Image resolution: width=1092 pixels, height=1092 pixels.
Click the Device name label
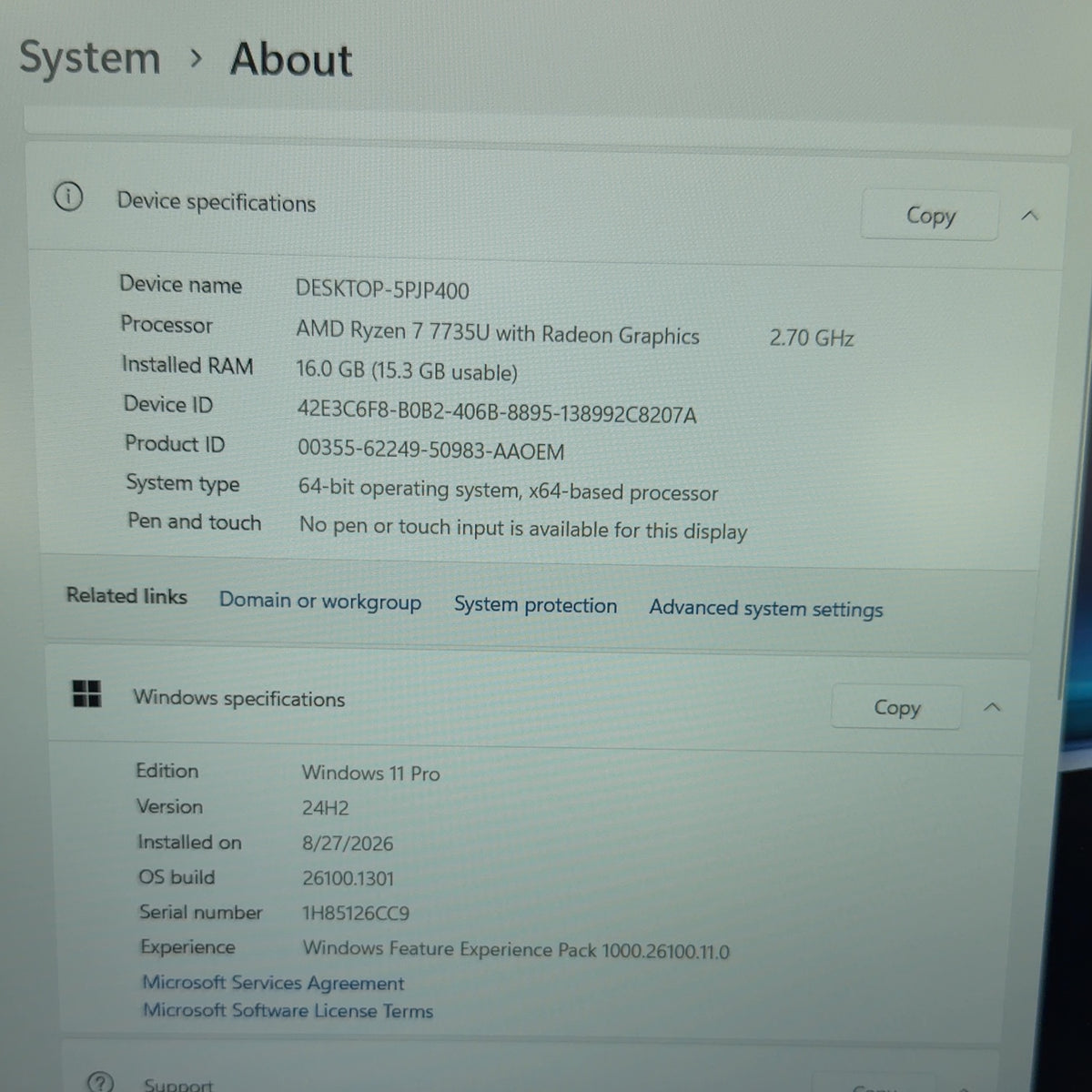tap(181, 285)
